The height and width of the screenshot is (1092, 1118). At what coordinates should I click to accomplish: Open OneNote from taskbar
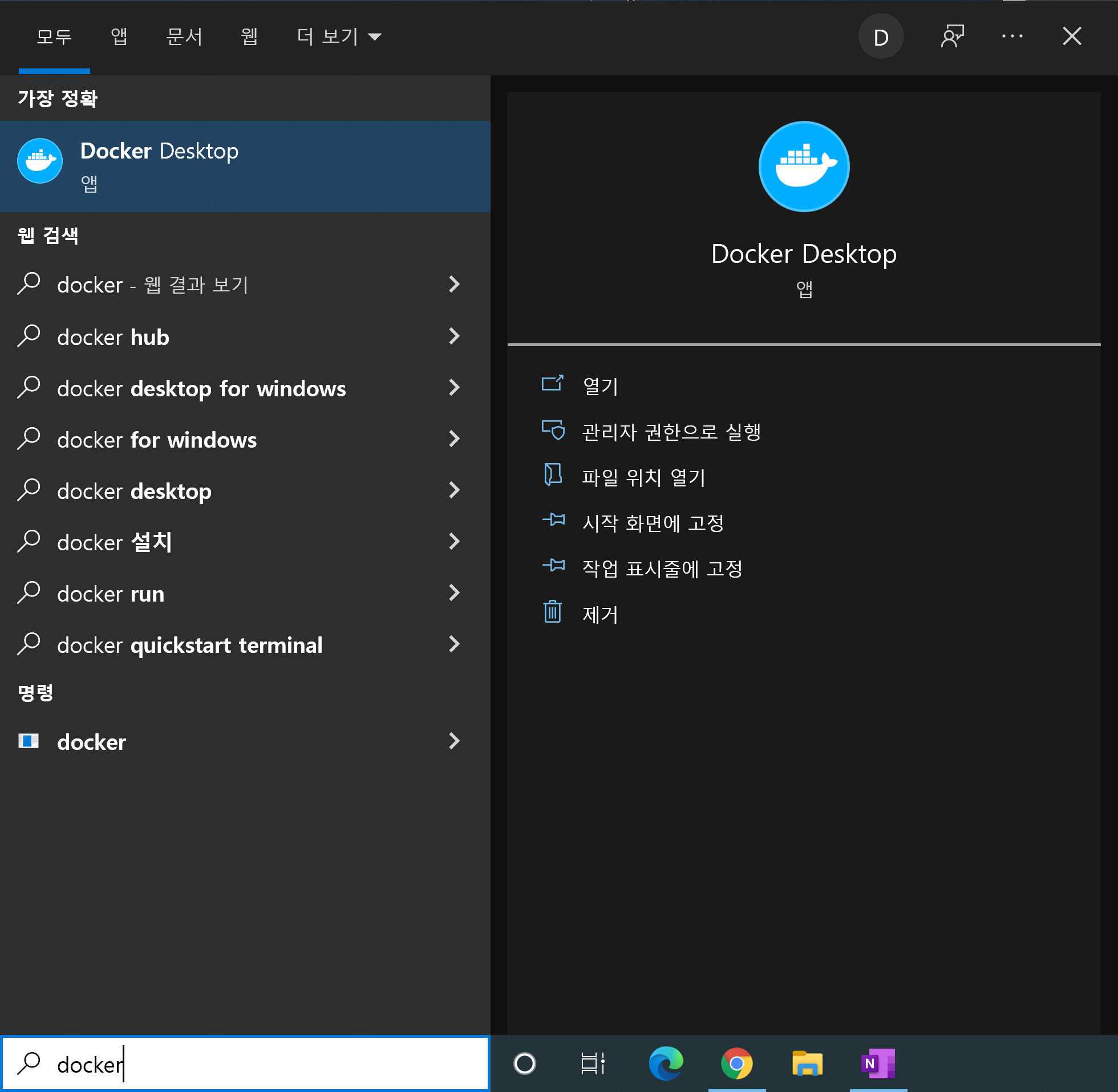coord(878,1063)
